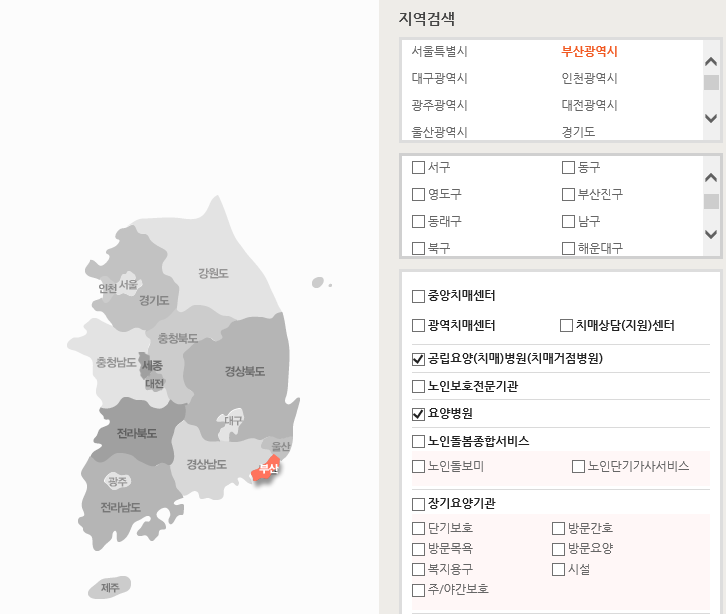Click 광주 on the map
The width and height of the screenshot is (726, 614).
tap(117, 482)
